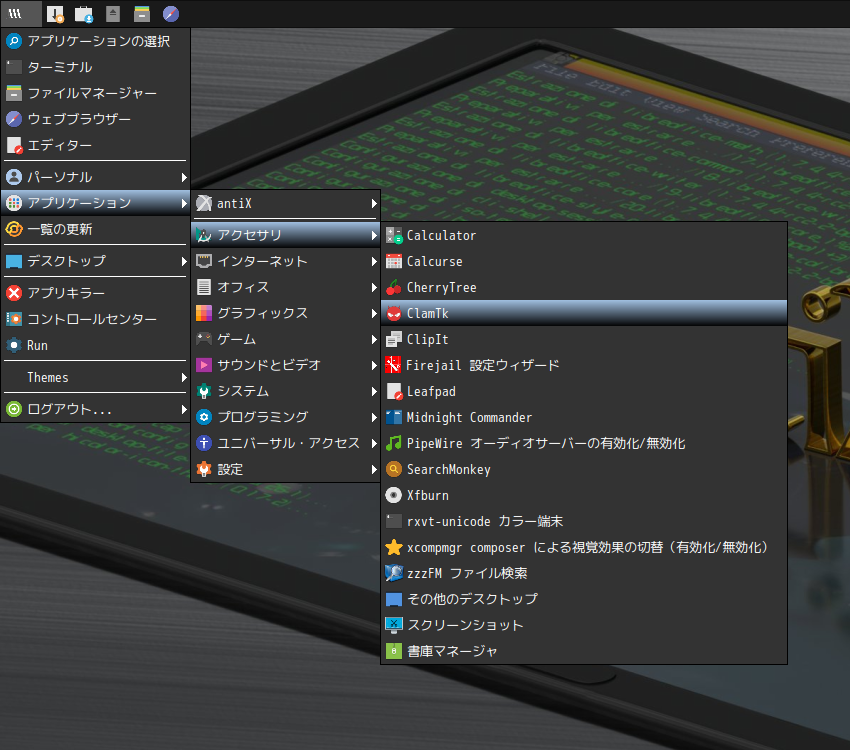The image size is (850, 750).
Task: Expand the パーソナル submenu
Action: pos(96,177)
